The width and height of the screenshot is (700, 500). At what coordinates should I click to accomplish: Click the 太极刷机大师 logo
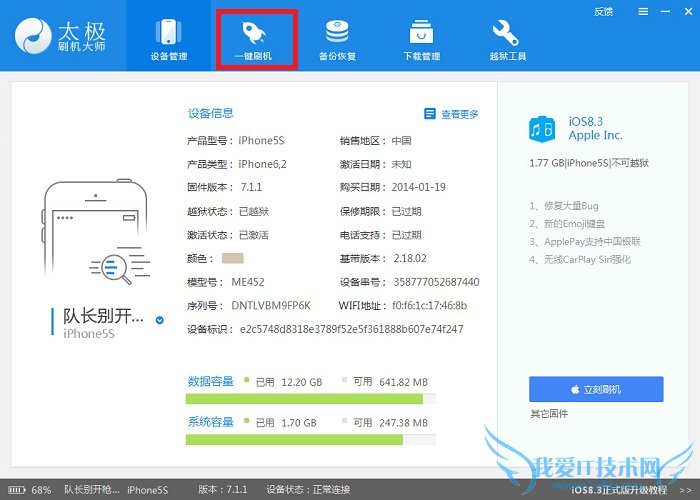(60, 36)
